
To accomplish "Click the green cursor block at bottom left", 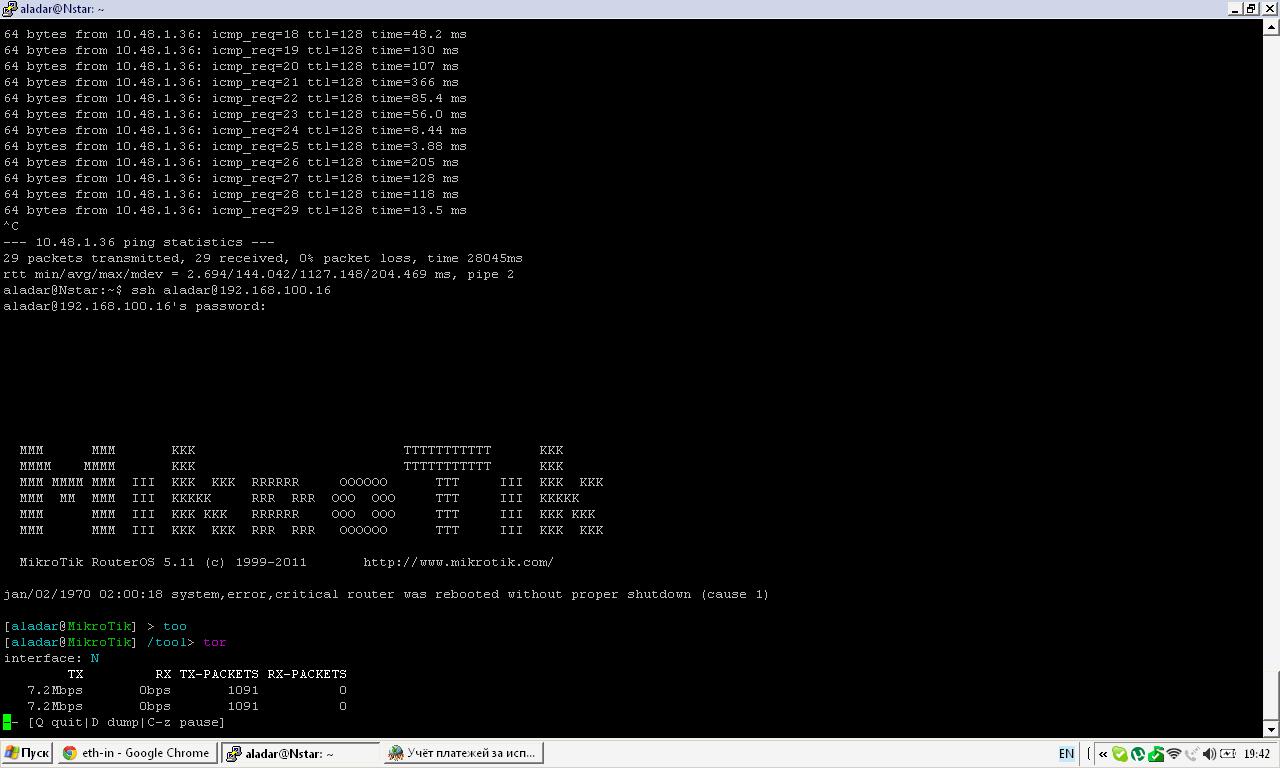I will click(7, 722).
